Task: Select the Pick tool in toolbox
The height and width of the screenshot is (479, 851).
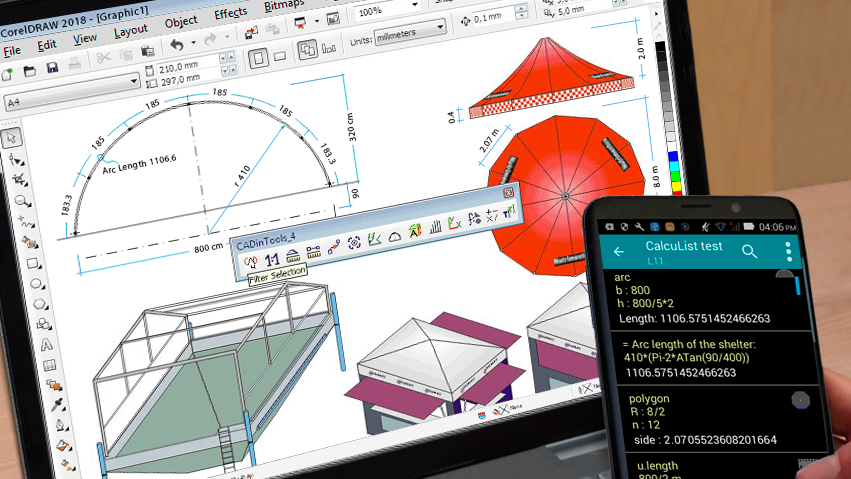Action: tap(12, 138)
